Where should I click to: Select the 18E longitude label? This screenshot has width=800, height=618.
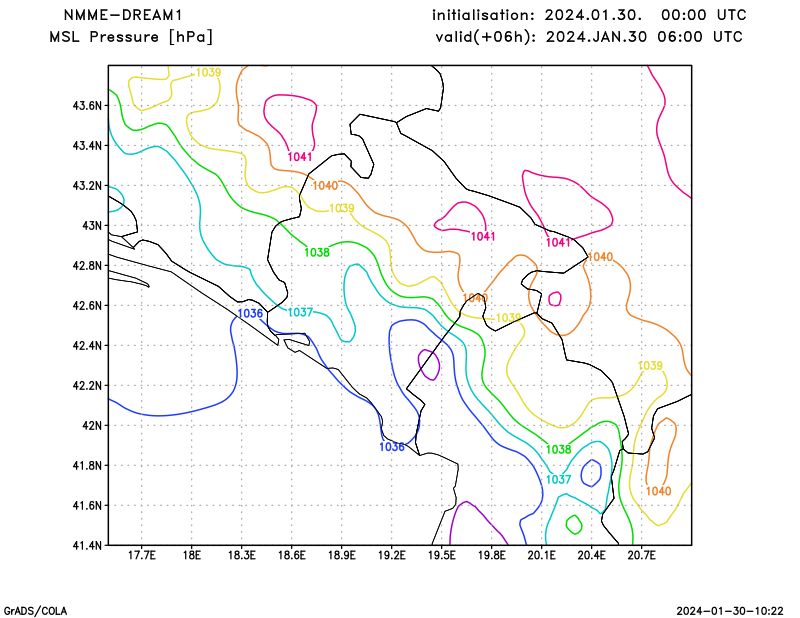pyautogui.click(x=191, y=556)
